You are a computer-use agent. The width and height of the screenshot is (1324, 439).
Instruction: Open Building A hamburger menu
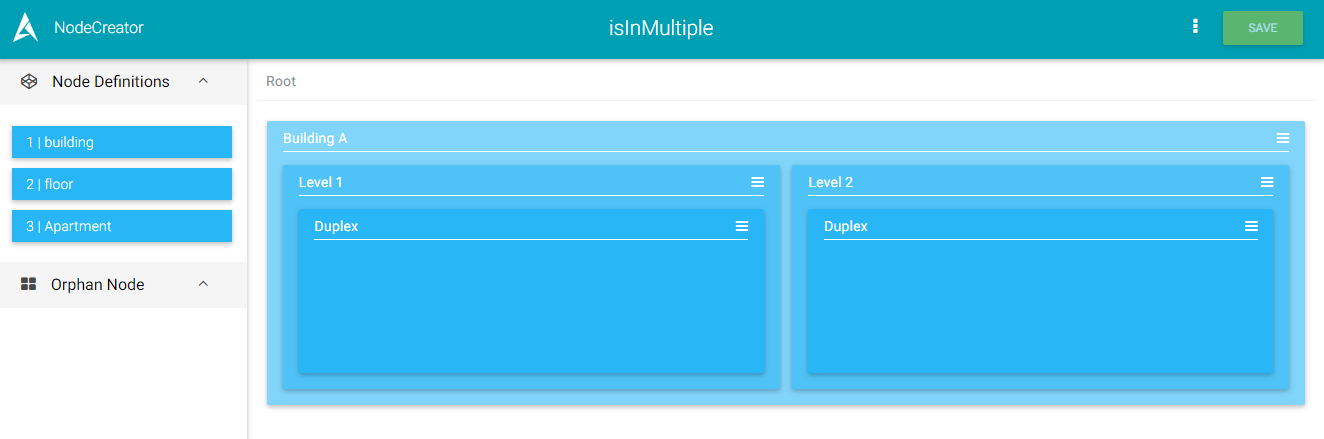point(1283,138)
